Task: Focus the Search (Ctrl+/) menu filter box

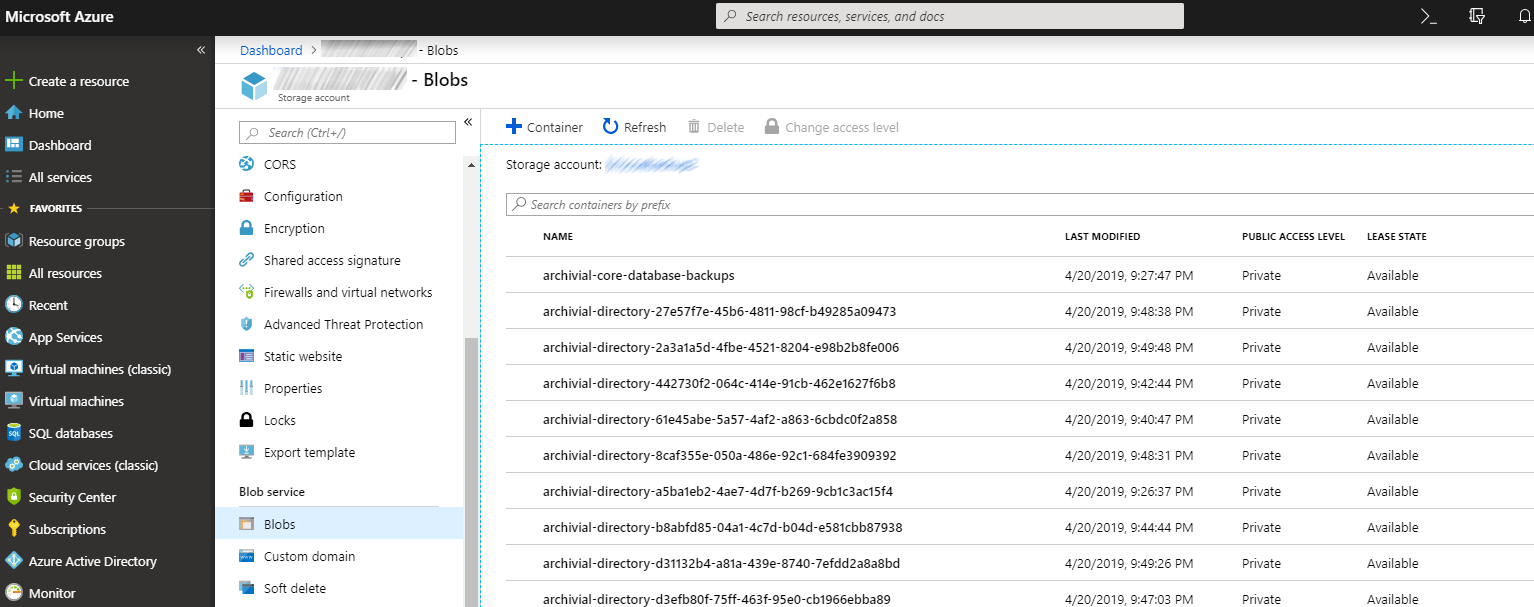Action: 347,132
